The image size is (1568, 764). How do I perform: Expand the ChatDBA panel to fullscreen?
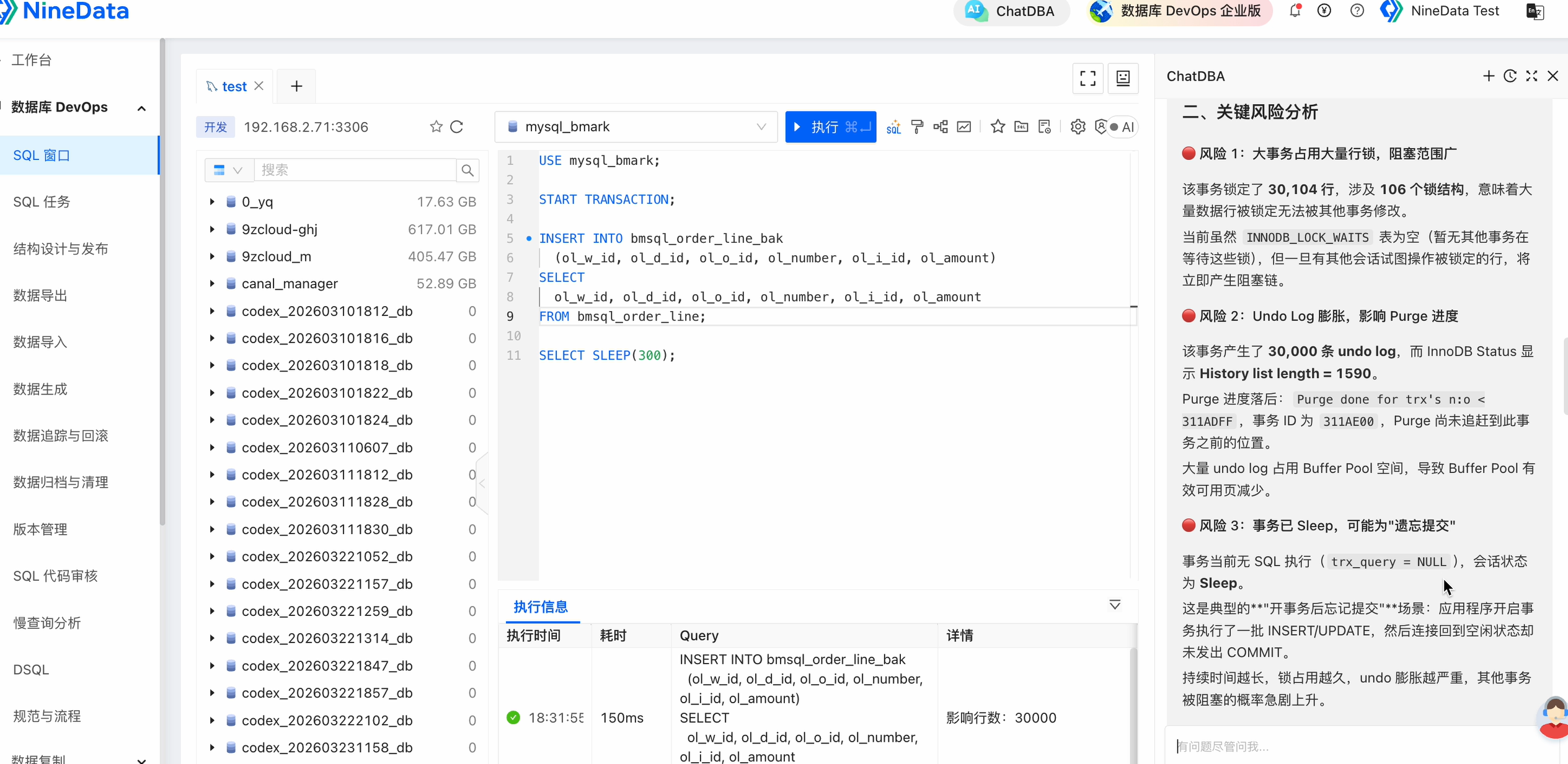(x=1531, y=76)
